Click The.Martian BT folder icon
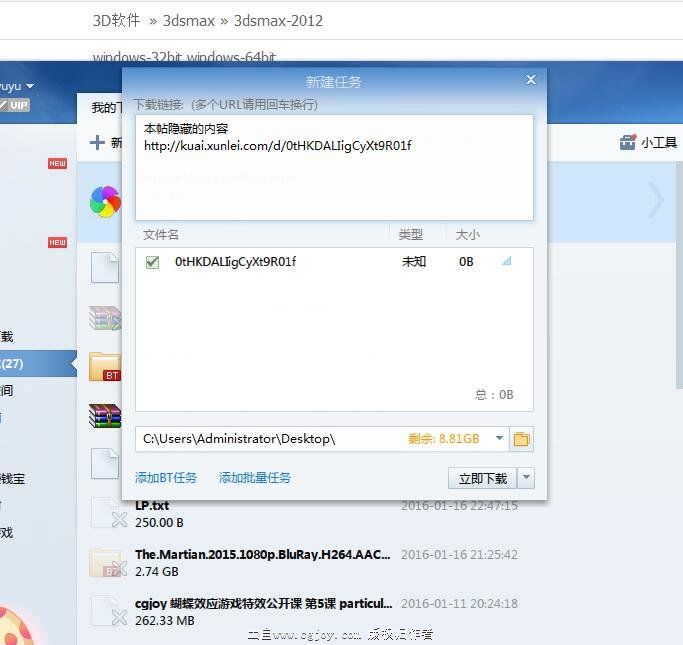 point(108,563)
